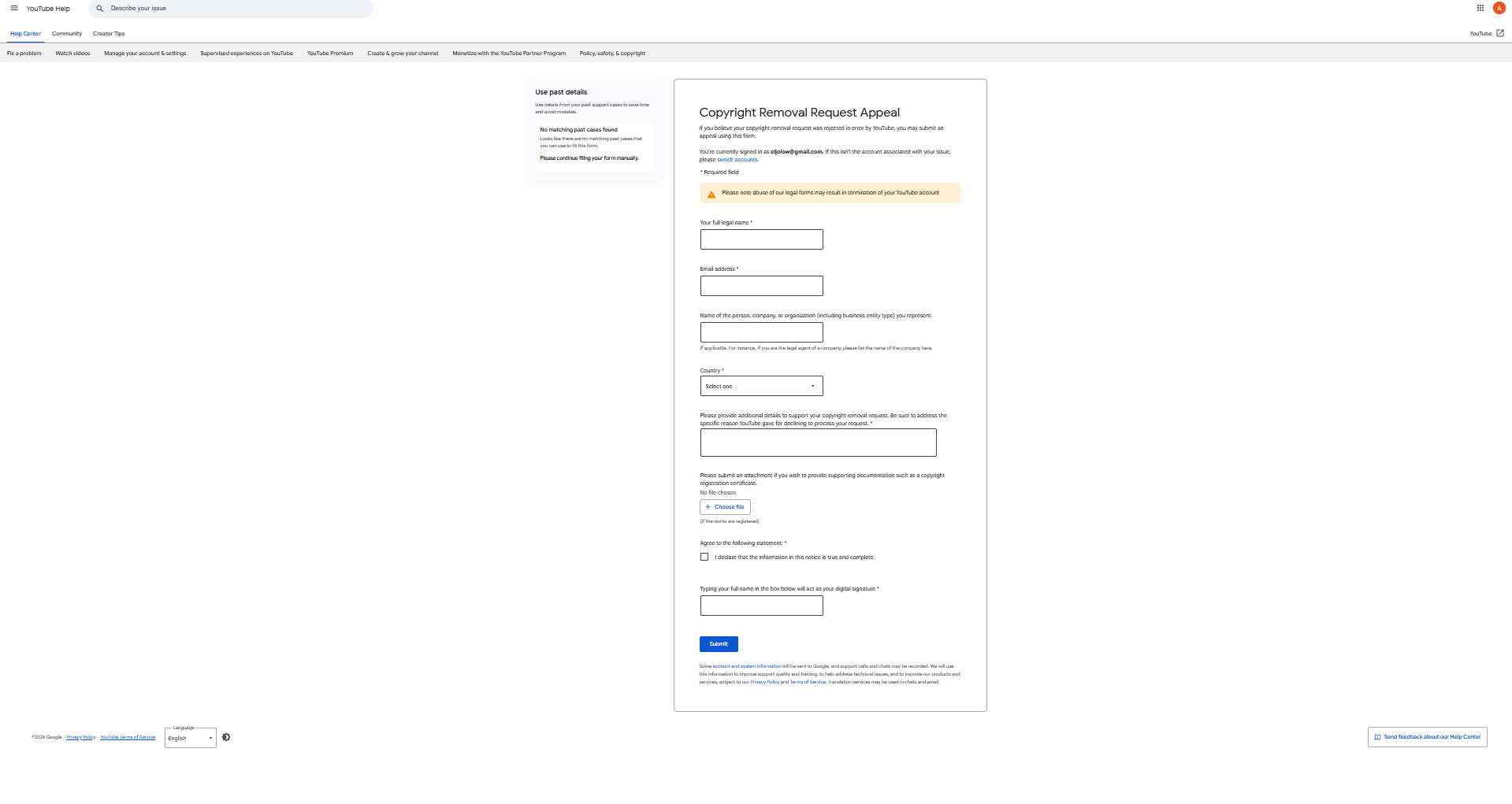Click the Email address field

(761, 286)
